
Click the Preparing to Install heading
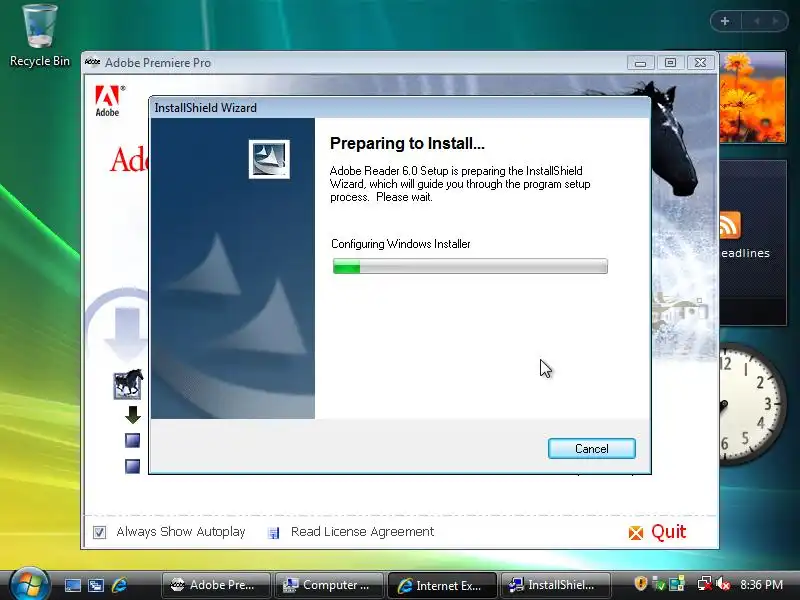click(x=407, y=143)
